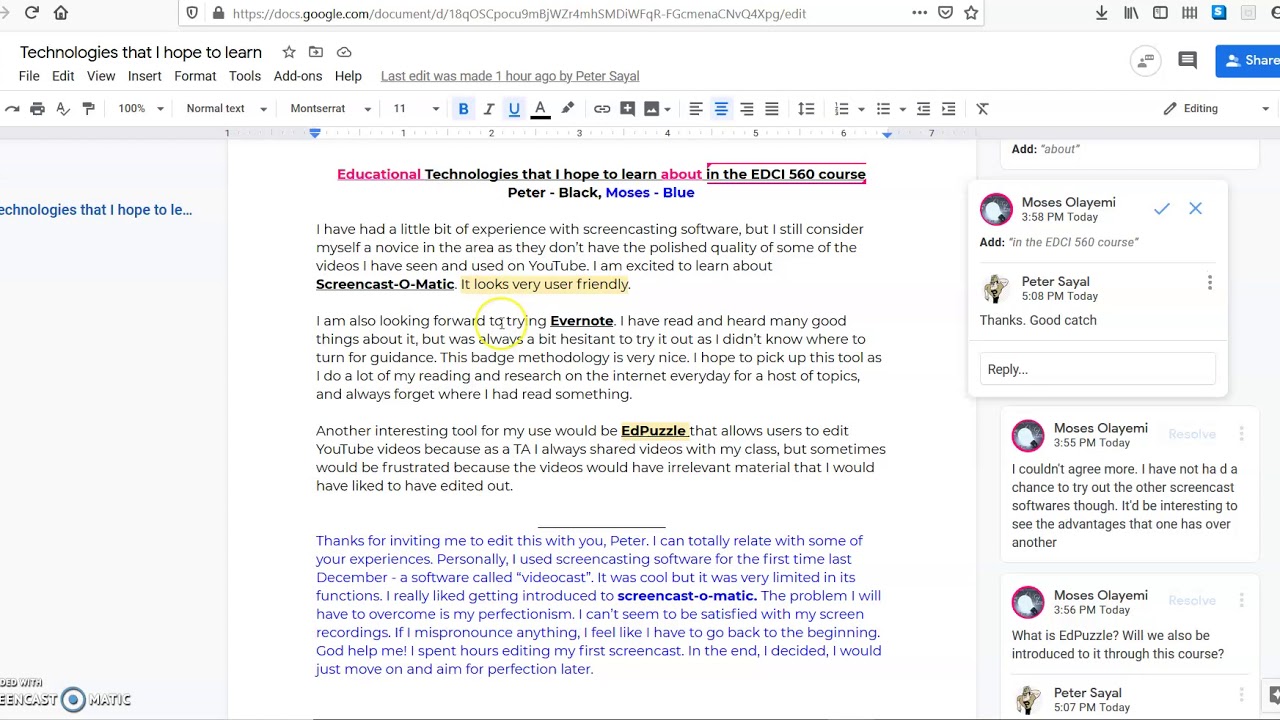The height and width of the screenshot is (720, 1280).
Task: Open options for Peter Sayal's Thanks reply
Action: point(1209,283)
